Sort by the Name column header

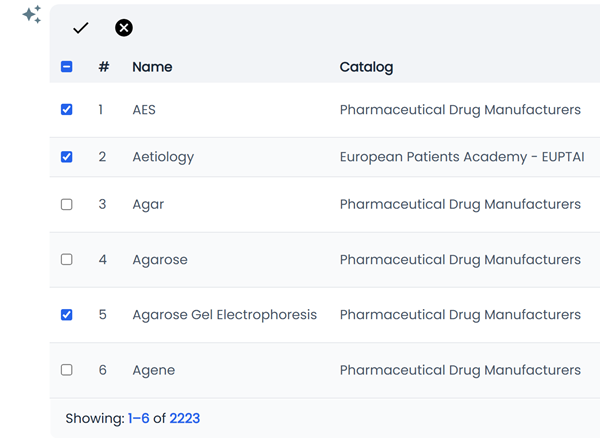click(x=152, y=67)
